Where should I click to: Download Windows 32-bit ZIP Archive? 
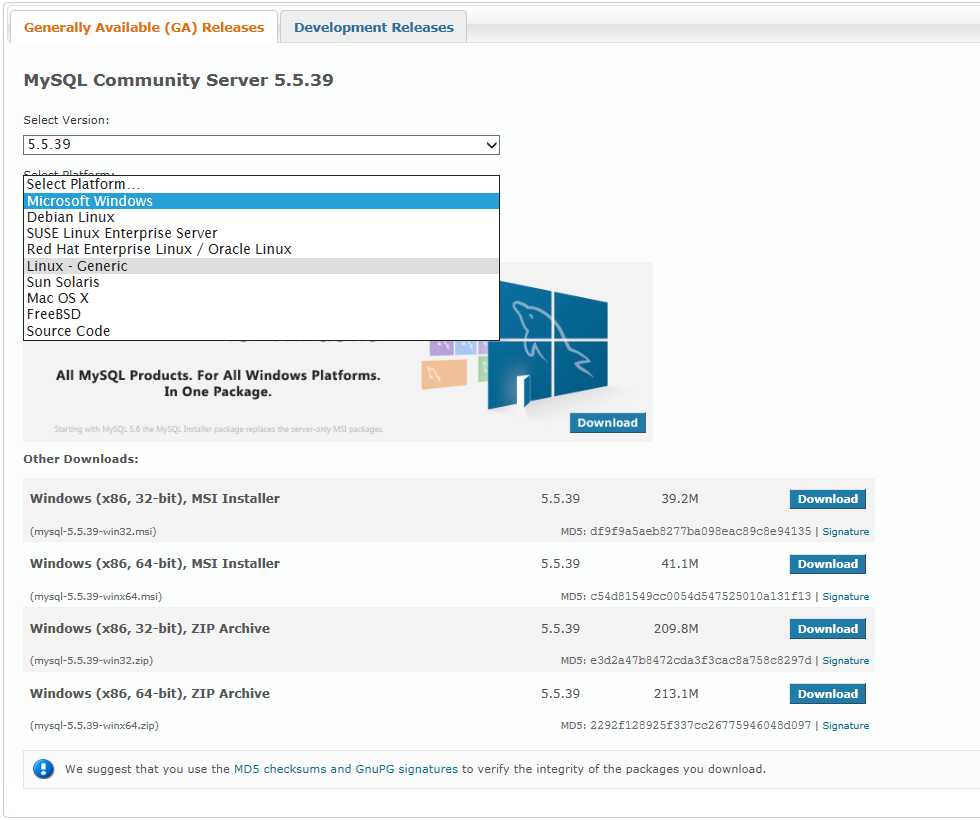pos(828,629)
